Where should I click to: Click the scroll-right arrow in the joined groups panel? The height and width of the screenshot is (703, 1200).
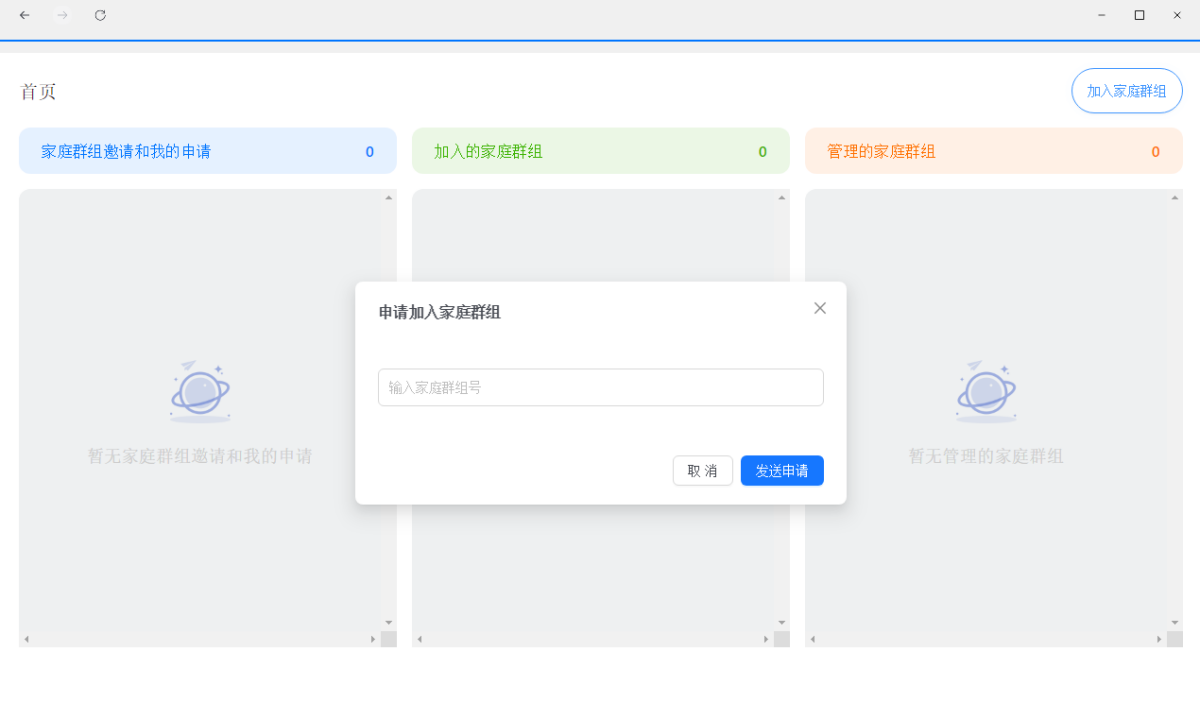tap(766, 639)
